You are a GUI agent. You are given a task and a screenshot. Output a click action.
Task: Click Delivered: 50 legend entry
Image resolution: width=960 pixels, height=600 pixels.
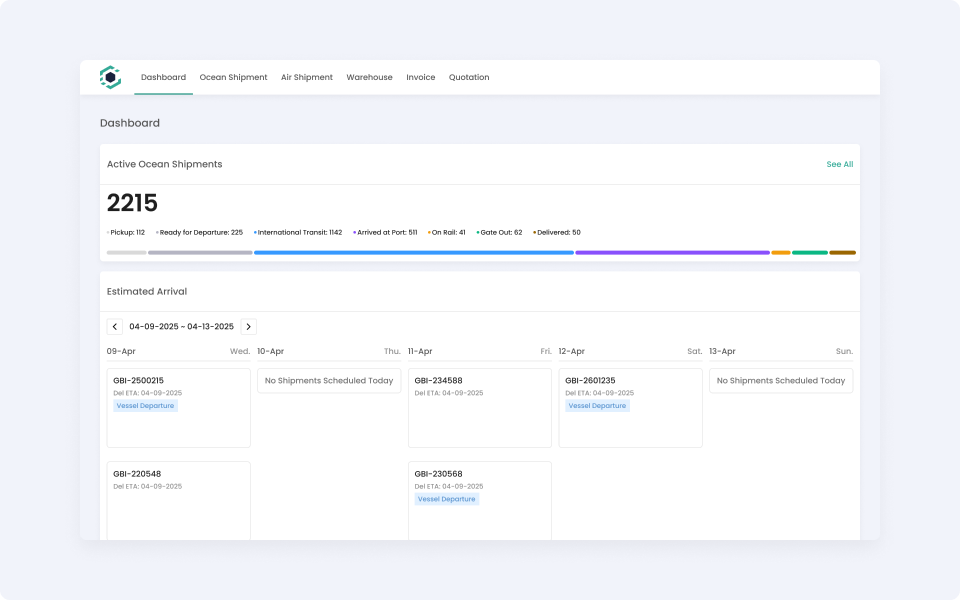point(557,233)
